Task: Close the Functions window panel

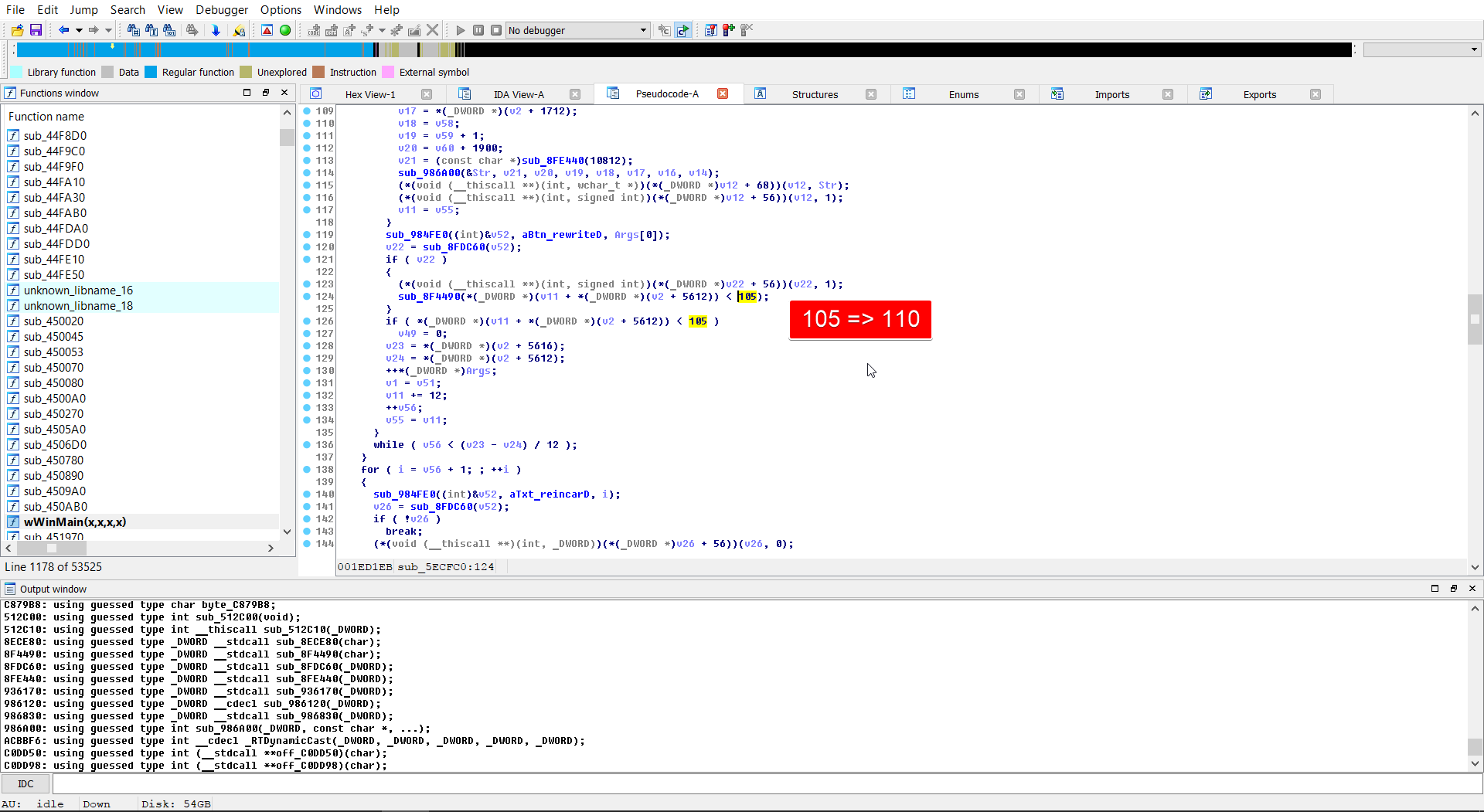Action: pyautogui.click(x=284, y=93)
